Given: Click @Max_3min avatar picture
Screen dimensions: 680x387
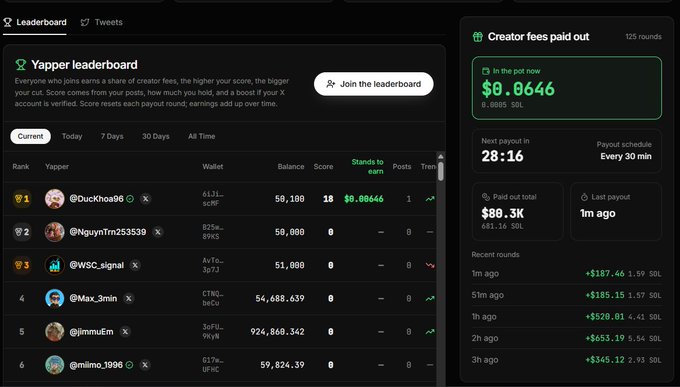Looking at the screenshot, I should click(55, 298).
